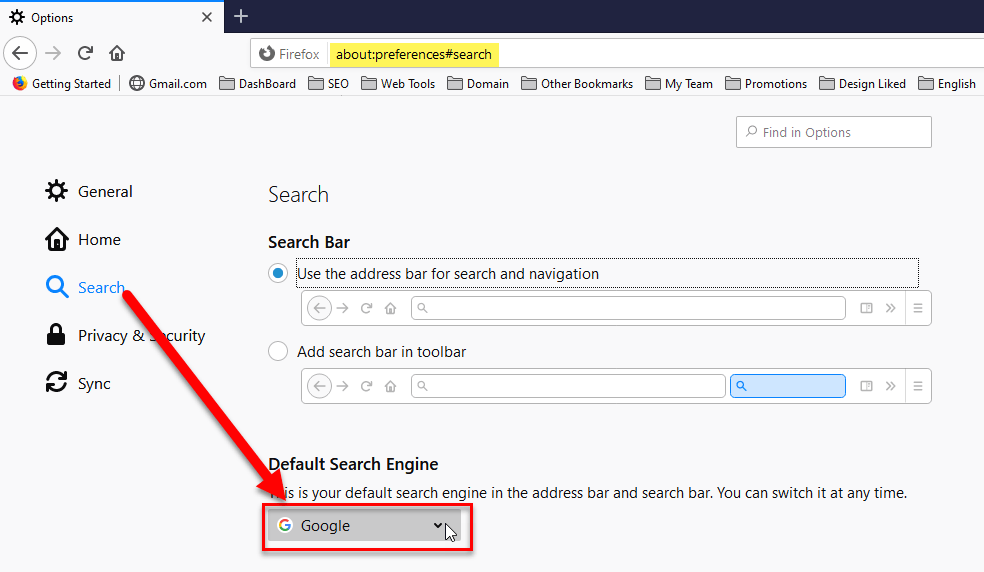Reload the page with the refresh icon
984x572 pixels.
pyautogui.click(x=85, y=53)
